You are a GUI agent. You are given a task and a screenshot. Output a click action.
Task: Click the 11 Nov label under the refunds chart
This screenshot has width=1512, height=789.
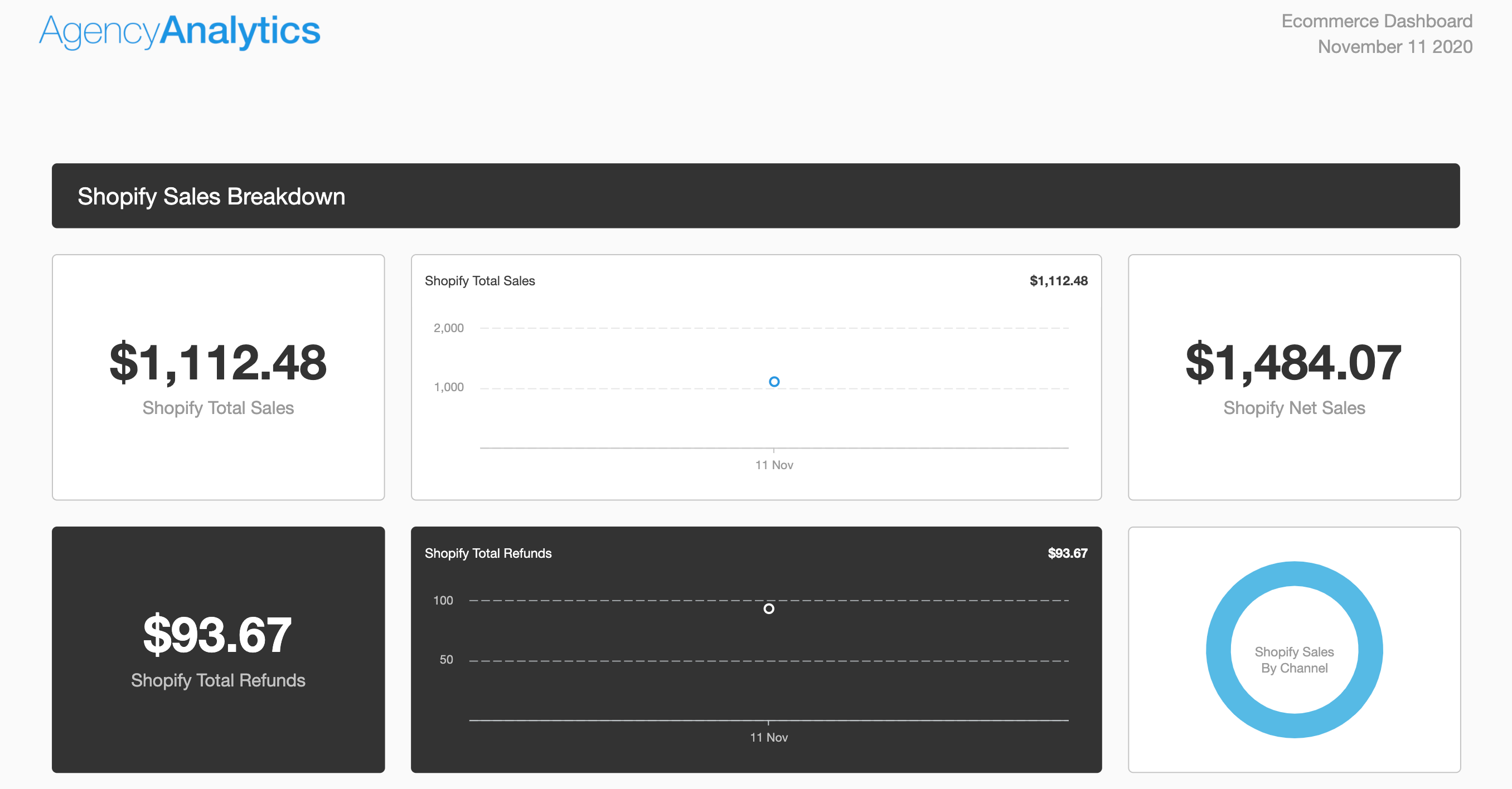pyautogui.click(x=768, y=738)
